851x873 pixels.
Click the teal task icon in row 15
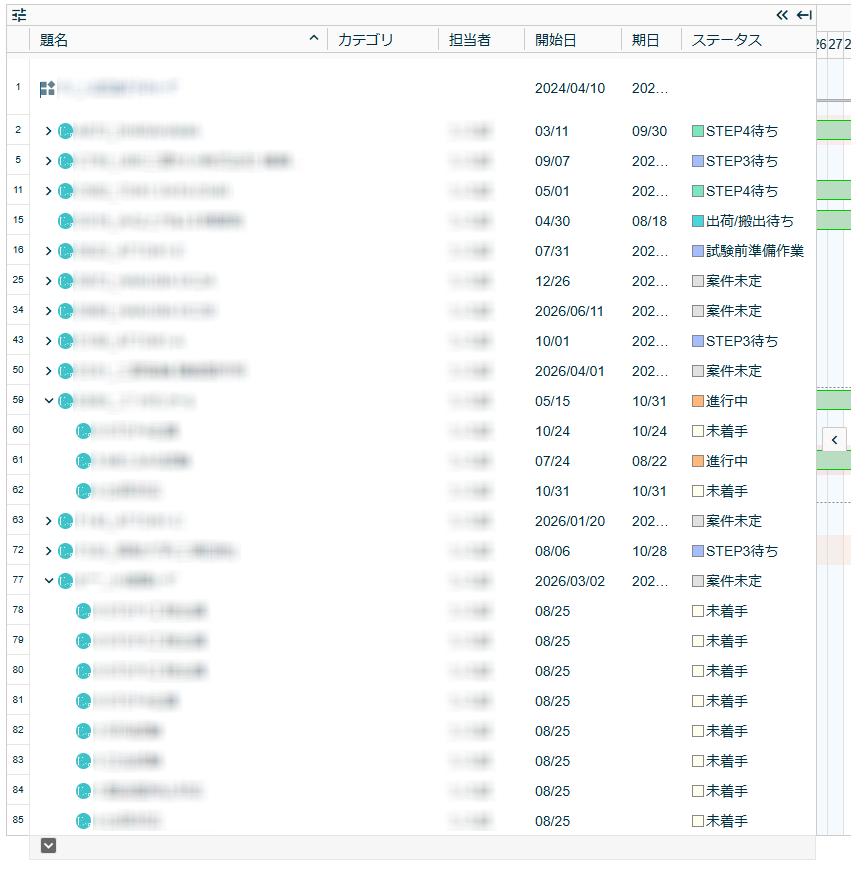[x=66, y=221]
